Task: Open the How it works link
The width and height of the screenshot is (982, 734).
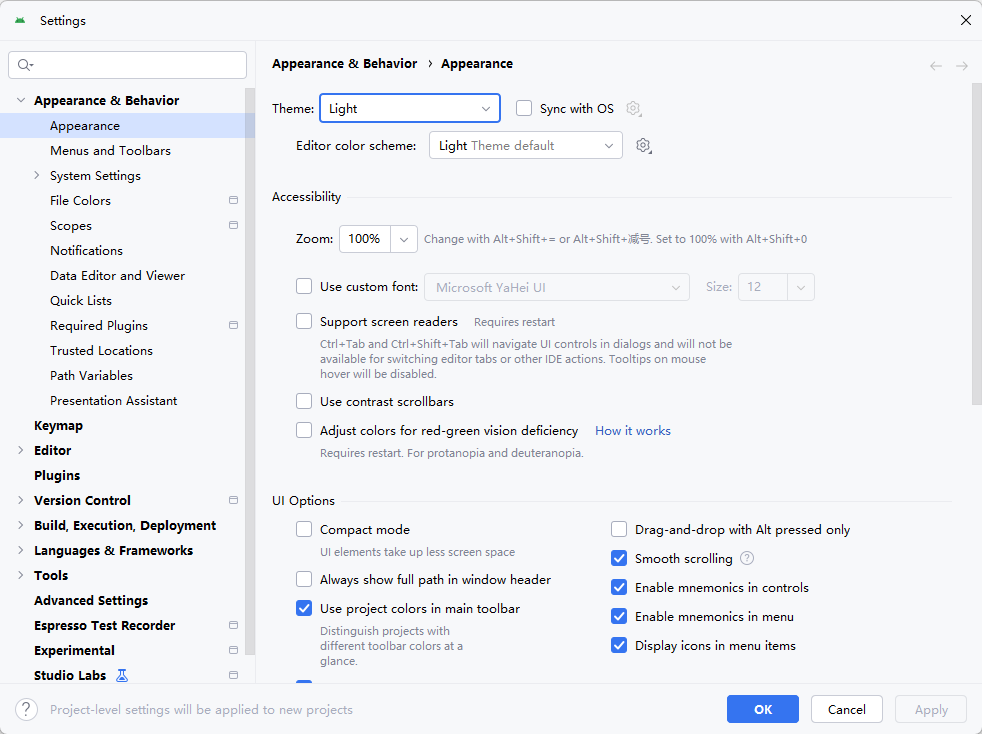Action: pyautogui.click(x=632, y=431)
